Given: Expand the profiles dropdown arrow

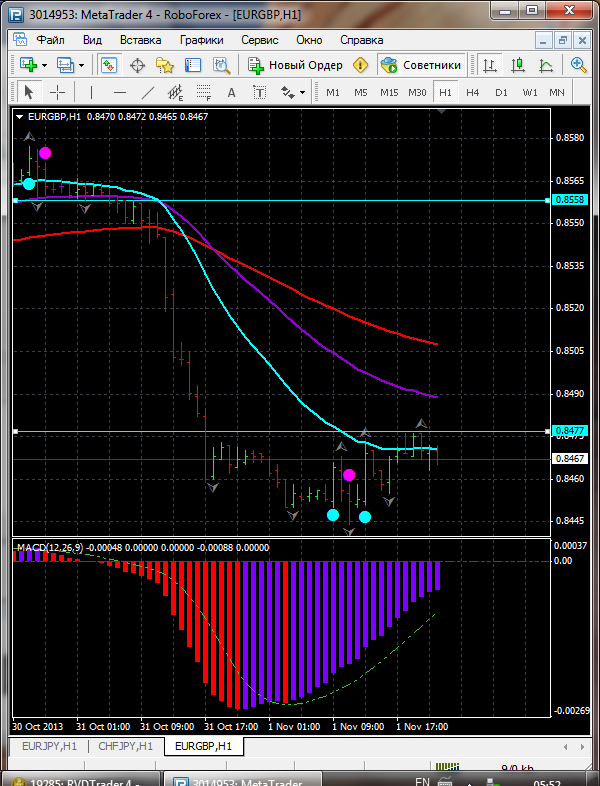Looking at the screenshot, I should pos(81,66).
